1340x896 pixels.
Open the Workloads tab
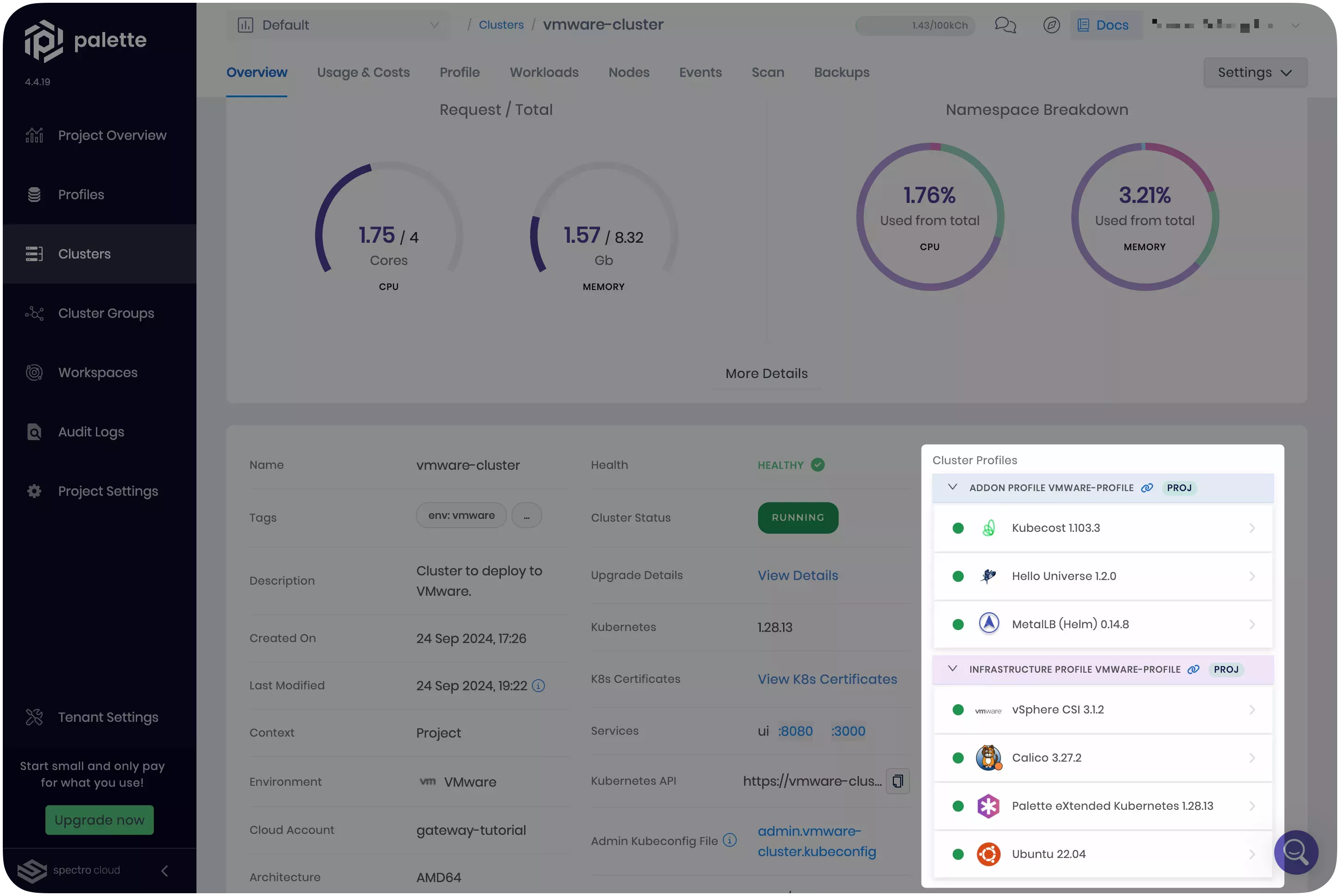[x=544, y=73]
